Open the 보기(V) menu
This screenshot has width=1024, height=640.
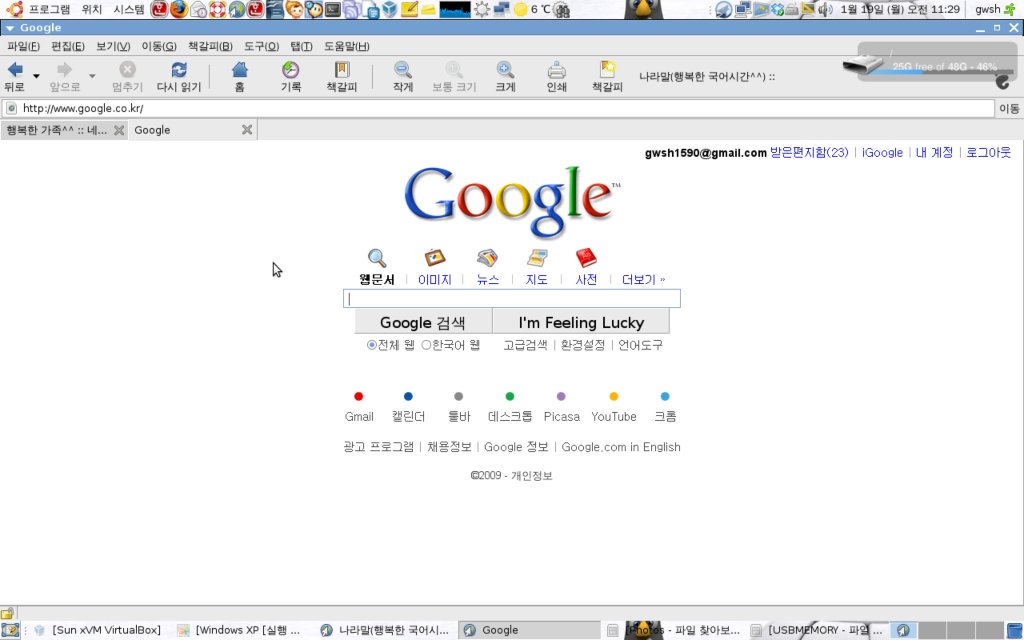pyautogui.click(x=113, y=46)
